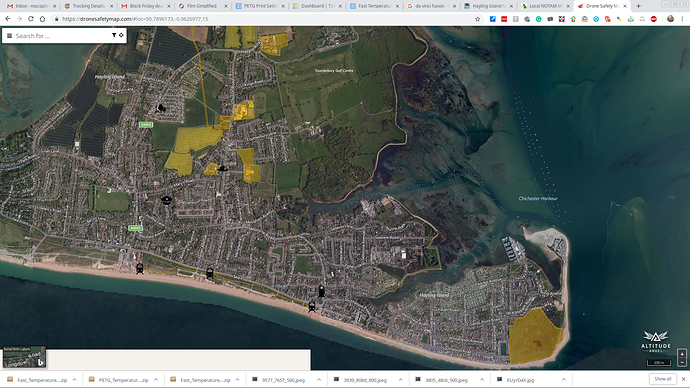Reload the page with refresh icon
The image size is (690, 388).
(x=31, y=19)
